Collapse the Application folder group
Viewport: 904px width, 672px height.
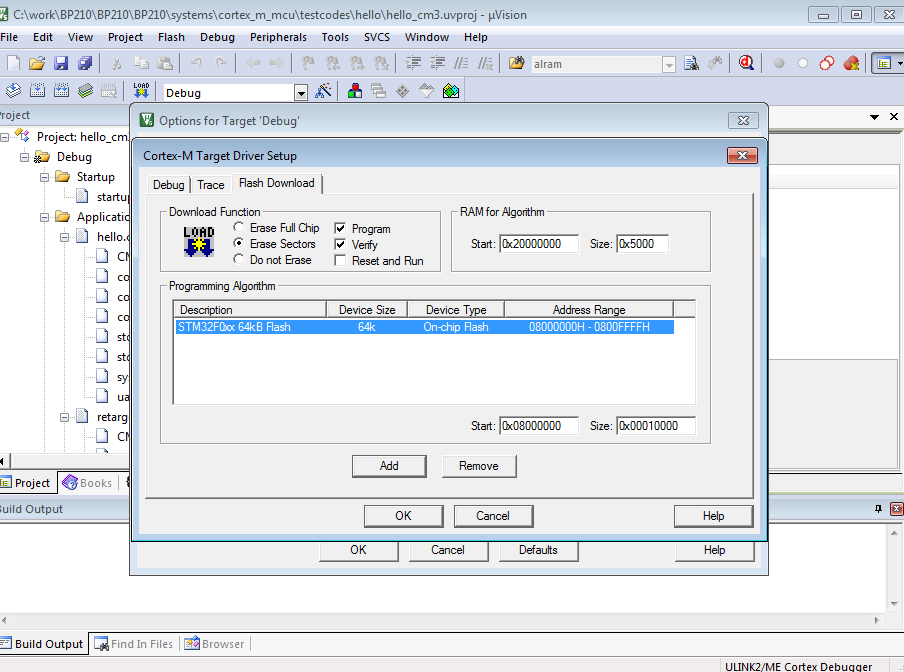[x=44, y=217]
